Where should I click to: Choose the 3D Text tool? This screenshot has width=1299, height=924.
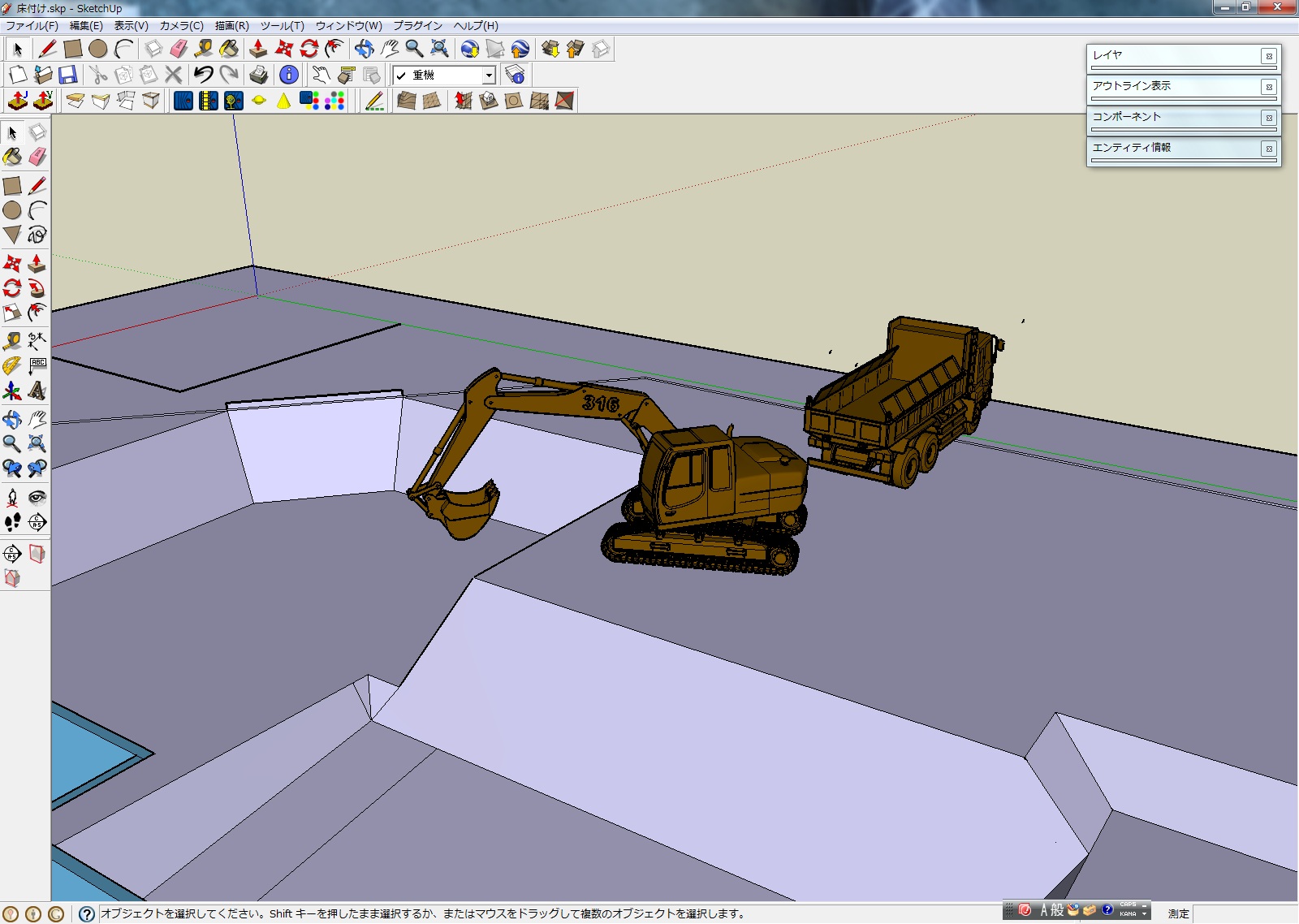click(37, 391)
